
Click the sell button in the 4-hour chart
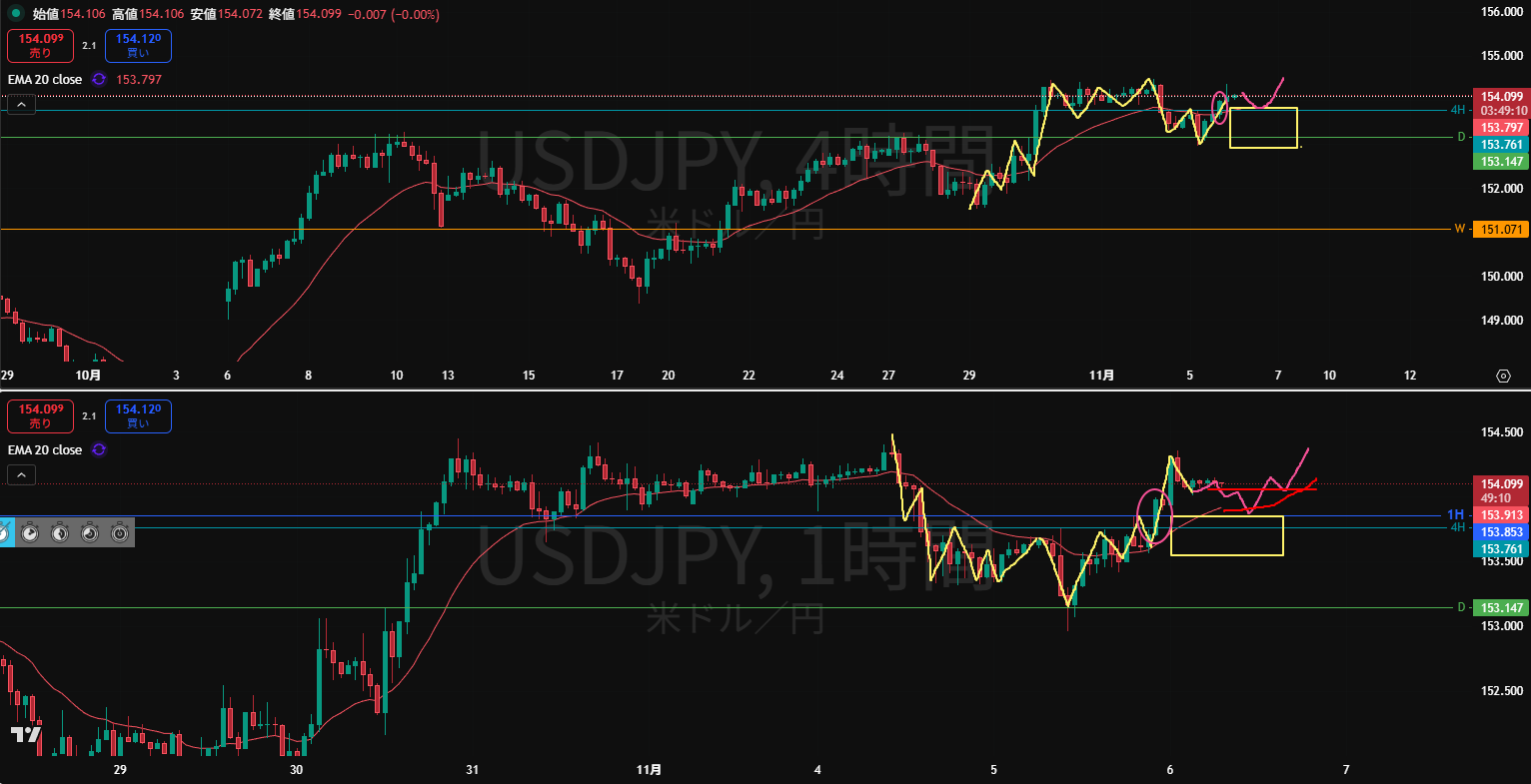[x=40, y=45]
